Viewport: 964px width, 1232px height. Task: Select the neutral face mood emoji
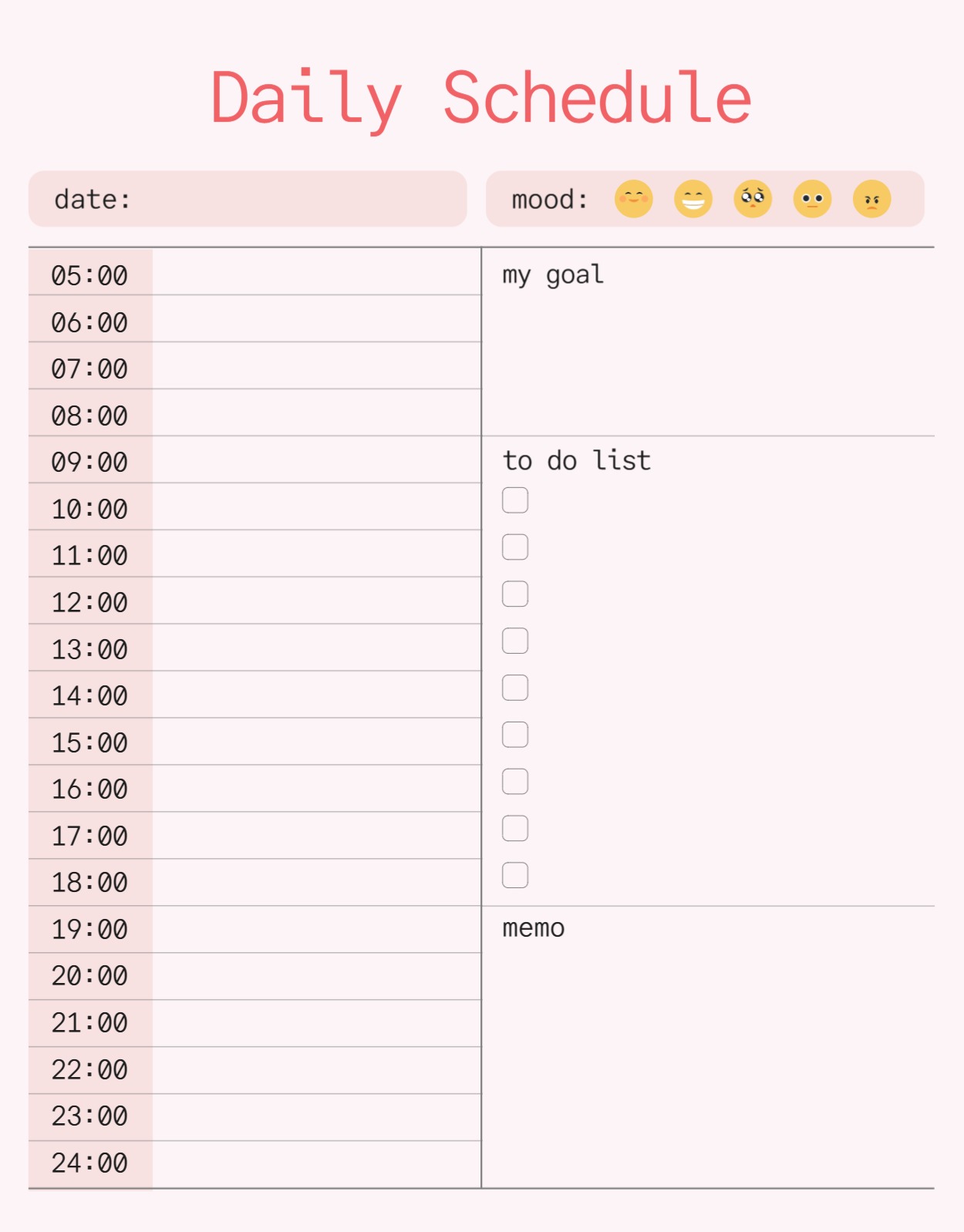click(812, 199)
